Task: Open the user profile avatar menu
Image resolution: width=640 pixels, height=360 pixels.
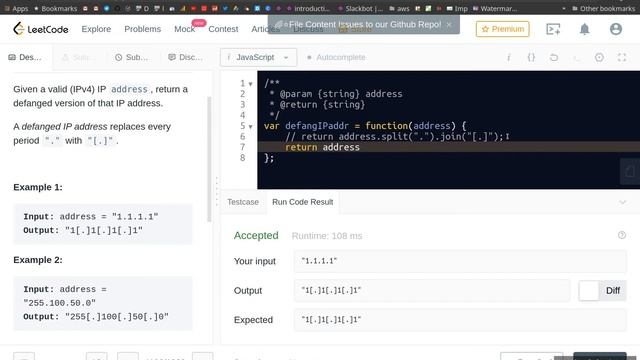Action: coord(616,29)
